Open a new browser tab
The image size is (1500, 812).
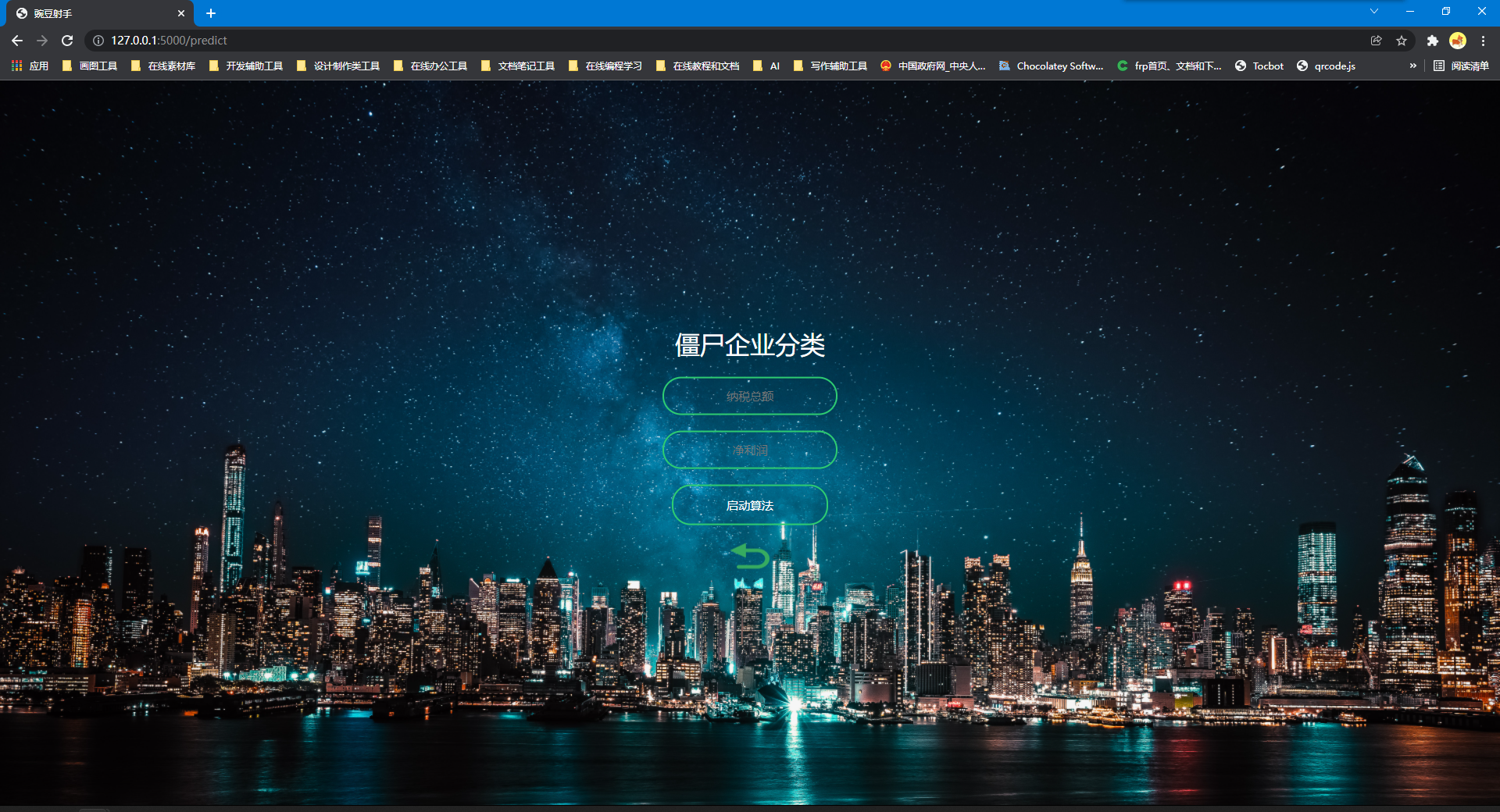[x=211, y=13]
